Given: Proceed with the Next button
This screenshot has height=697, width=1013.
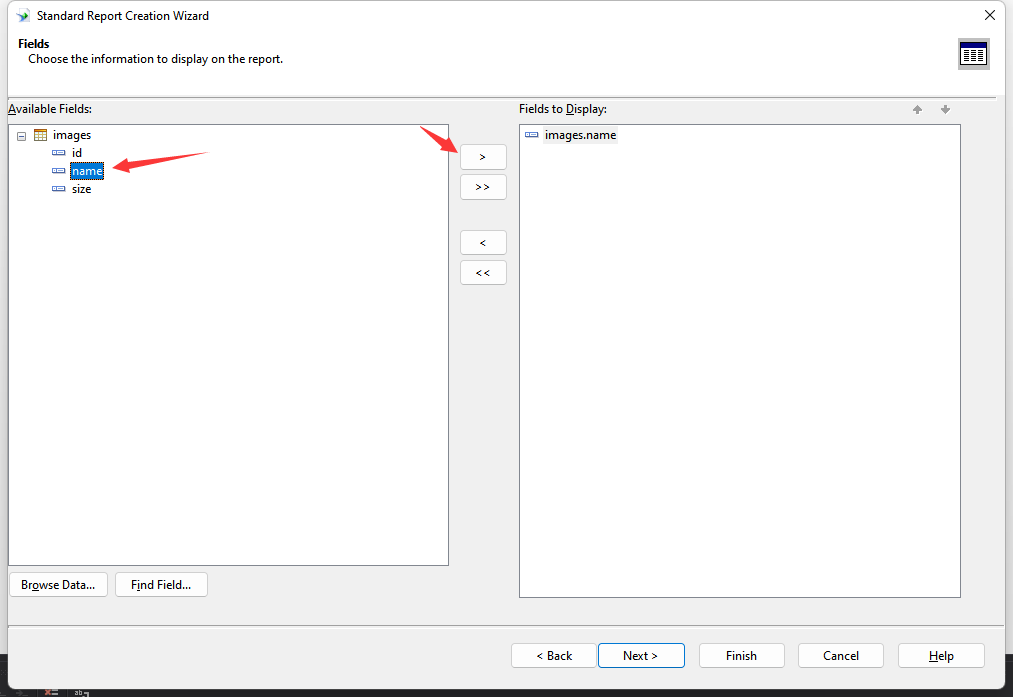Looking at the screenshot, I should (x=641, y=656).
